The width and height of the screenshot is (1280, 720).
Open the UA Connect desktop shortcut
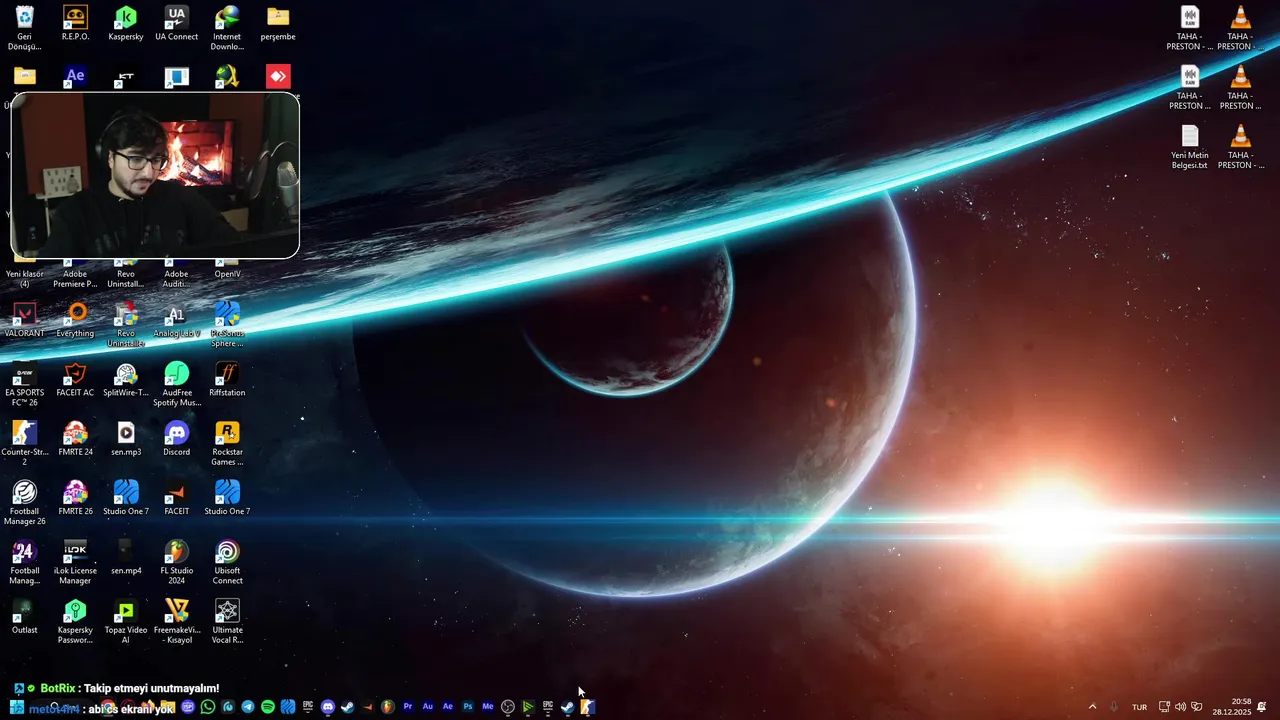[176, 24]
